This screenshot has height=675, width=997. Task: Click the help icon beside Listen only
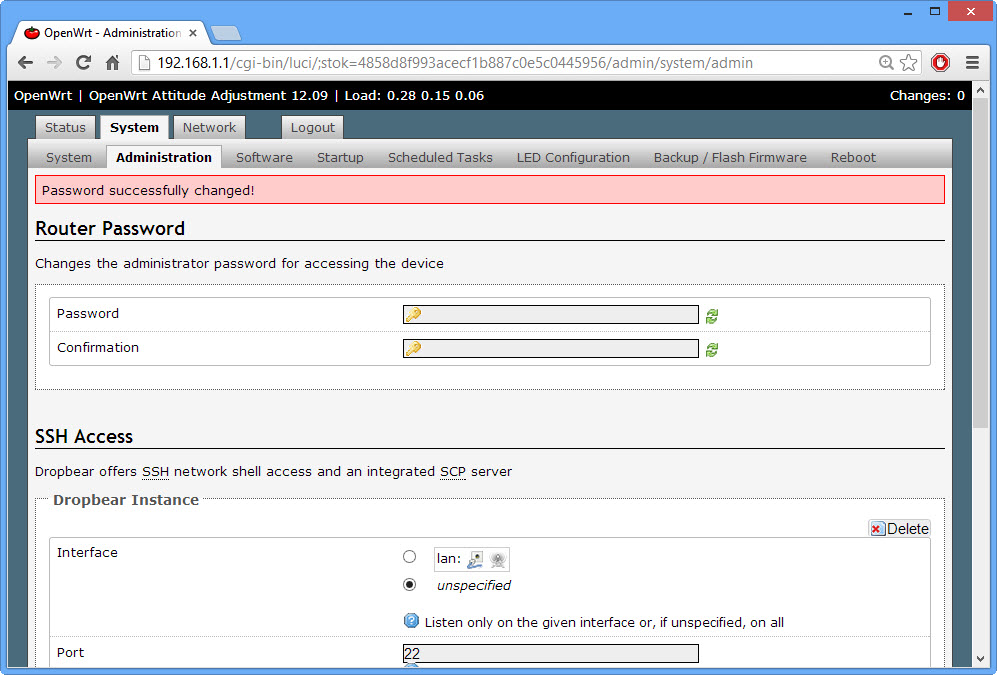pyautogui.click(x=411, y=621)
